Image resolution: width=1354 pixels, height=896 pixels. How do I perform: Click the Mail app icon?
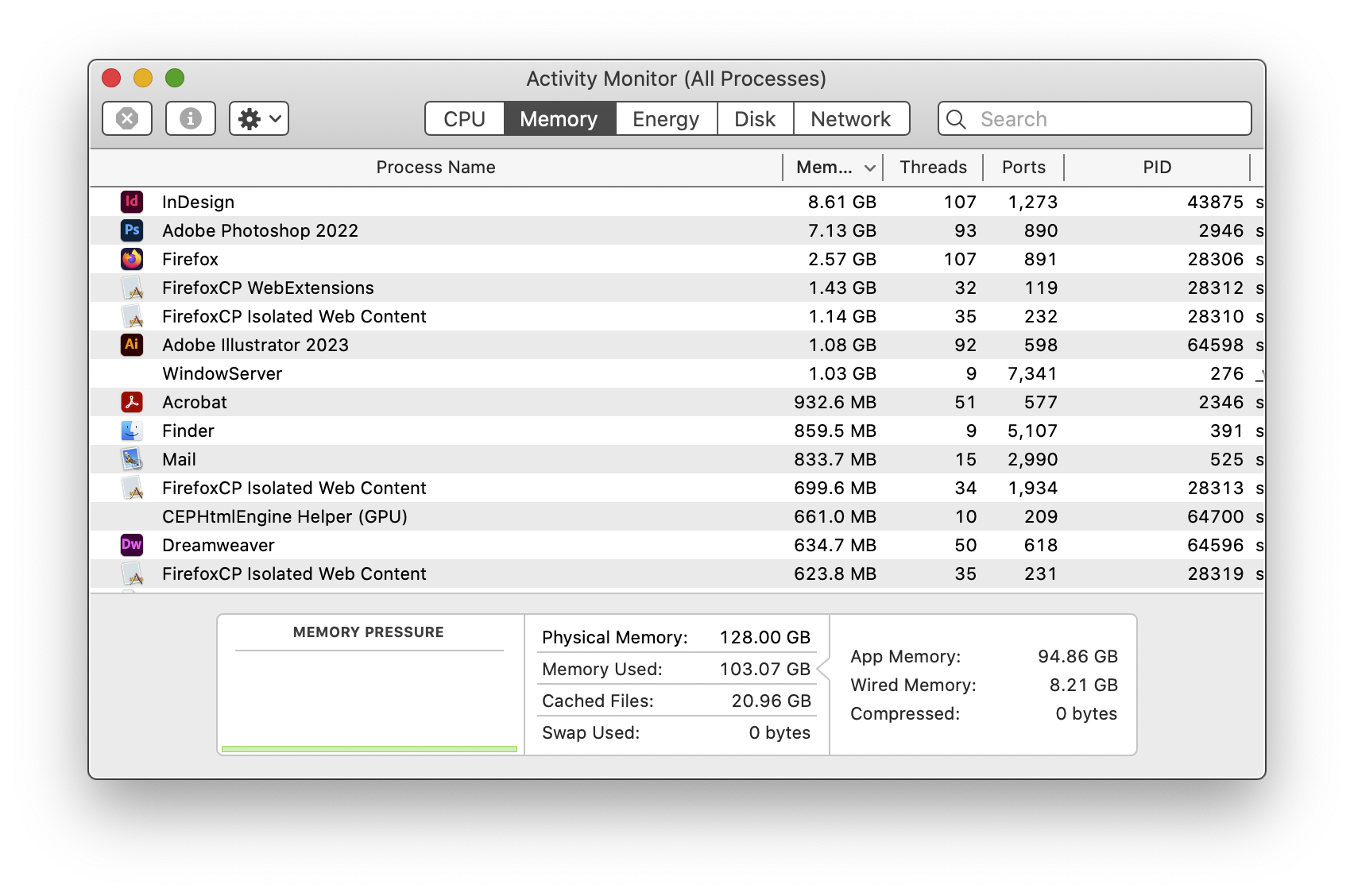point(132,459)
